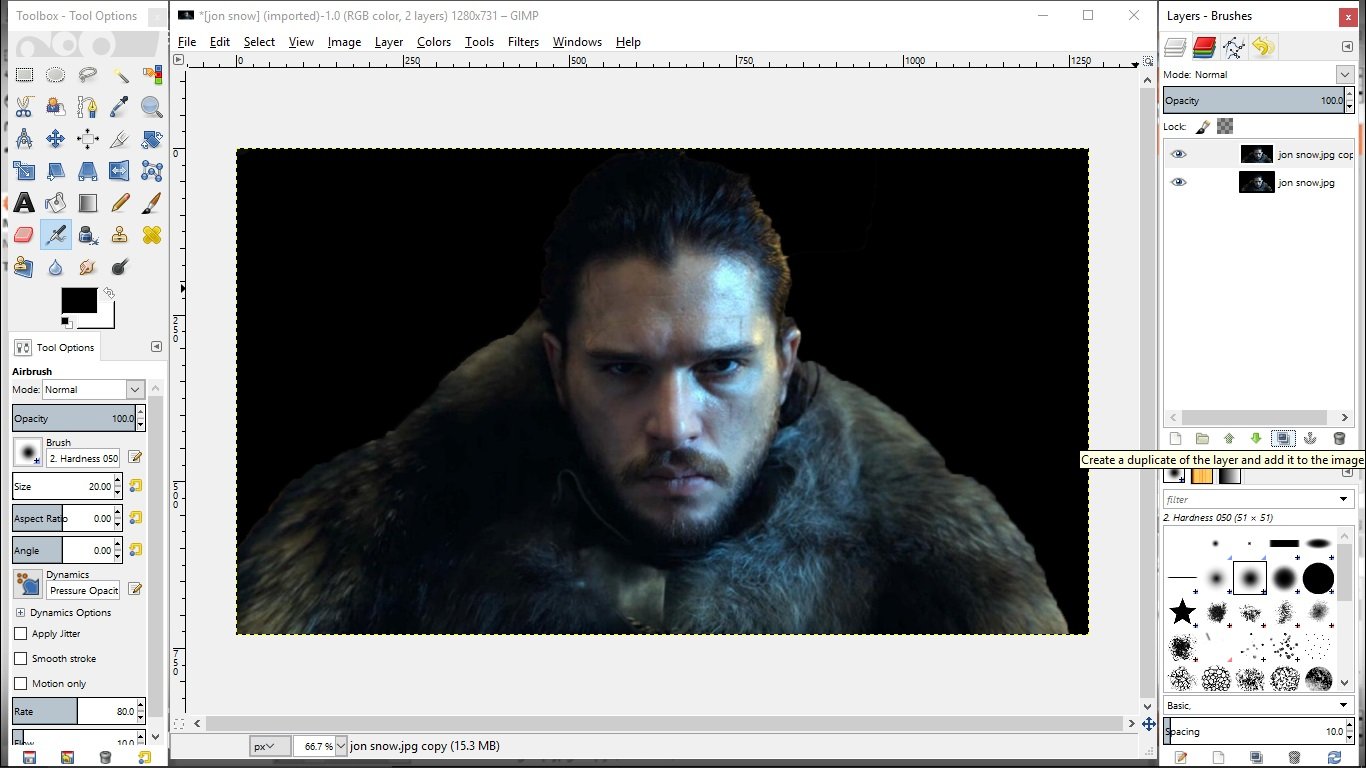Hide the jon snow.jpg copy layer
Image resolution: width=1366 pixels, height=768 pixels.
click(1179, 154)
